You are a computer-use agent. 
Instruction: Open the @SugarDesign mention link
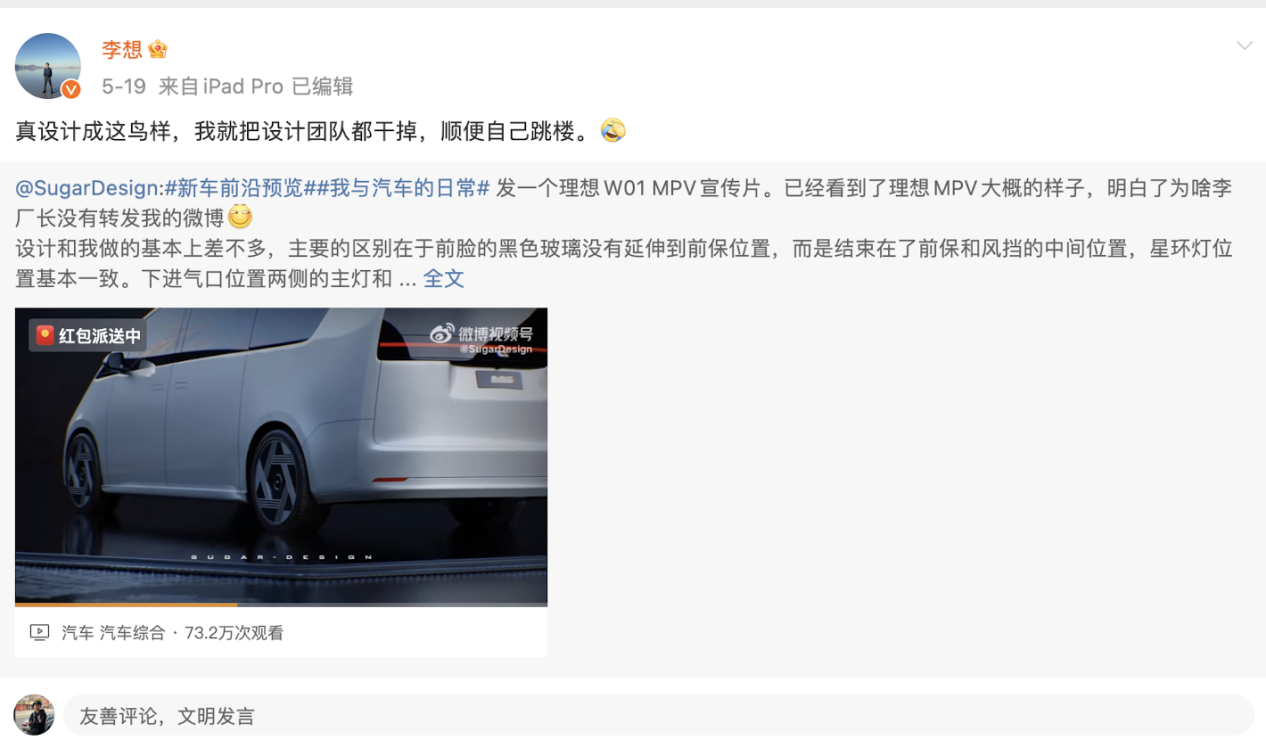pyautogui.click(x=88, y=188)
